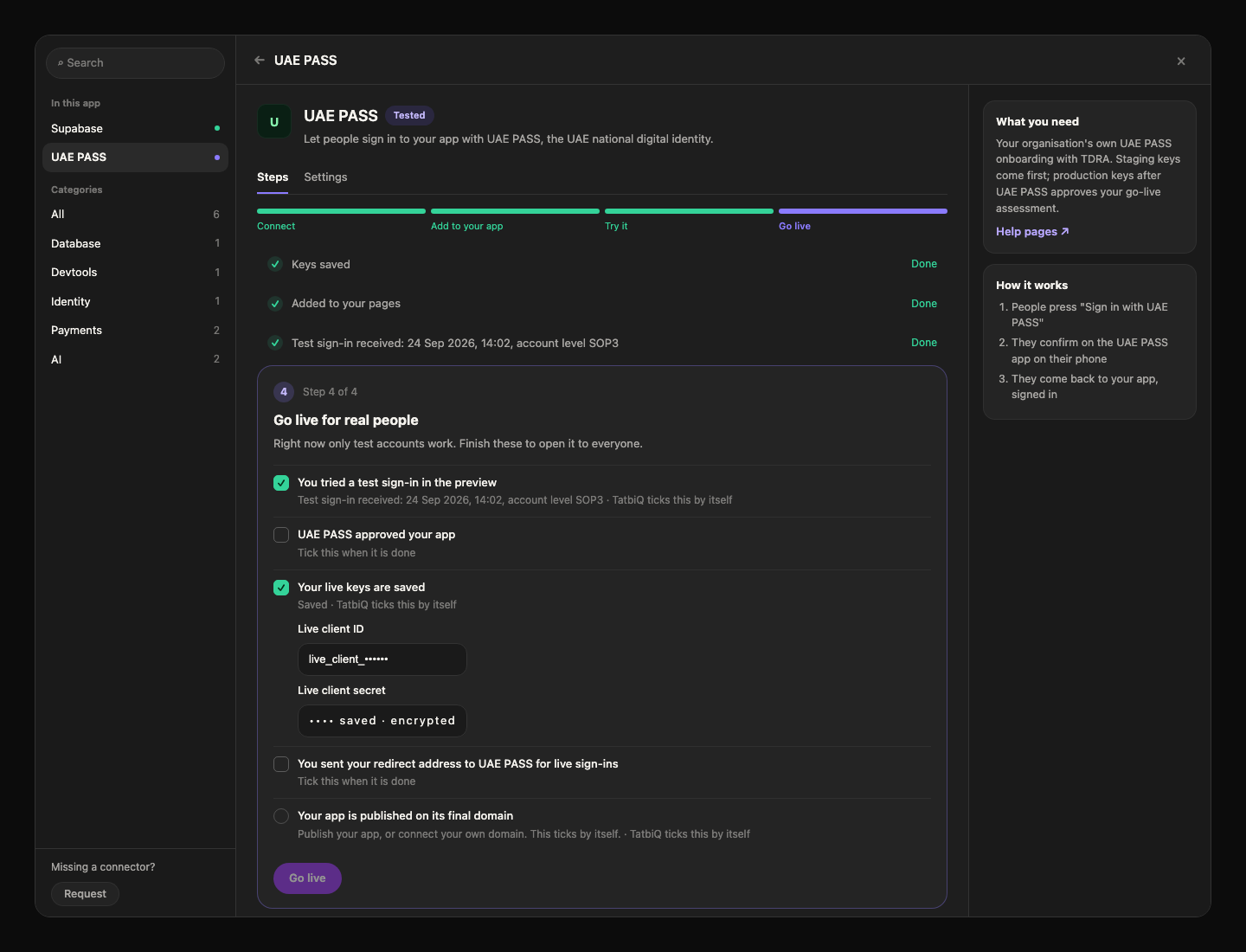Filter by AI category
Image resolution: width=1246 pixels, height=952 pixels.
click(x=135, y=360)
